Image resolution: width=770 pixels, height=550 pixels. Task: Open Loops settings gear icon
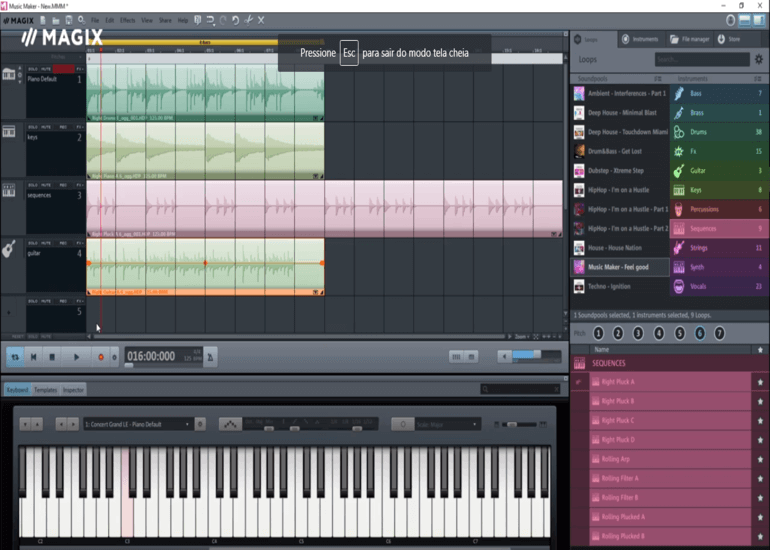coord(759,59)
